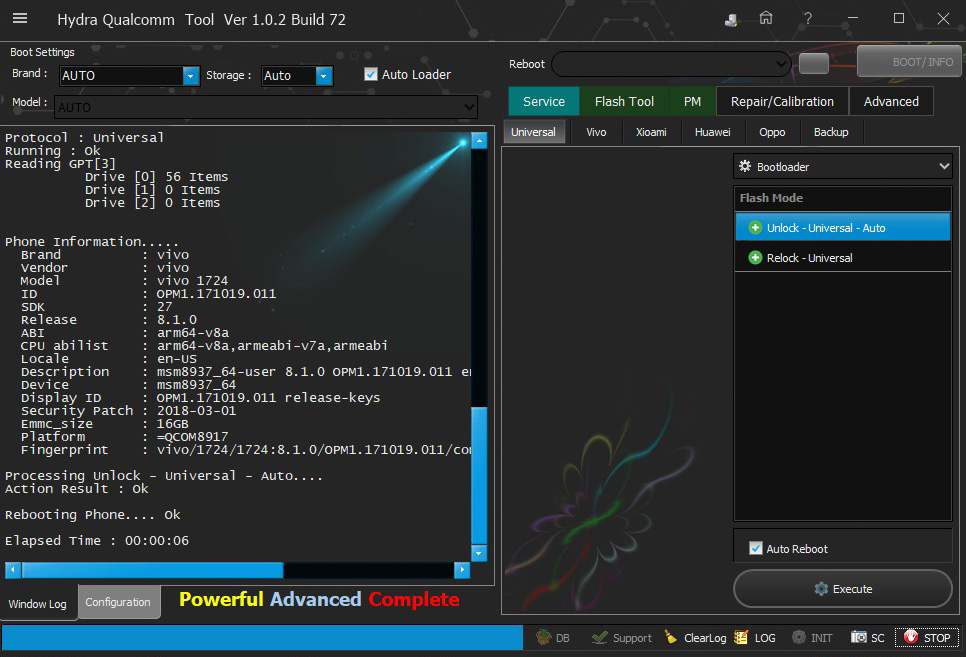Click the 'Boot Settings' group label
966x657 pixels.
pyautogui.click(x=43, y=52)
